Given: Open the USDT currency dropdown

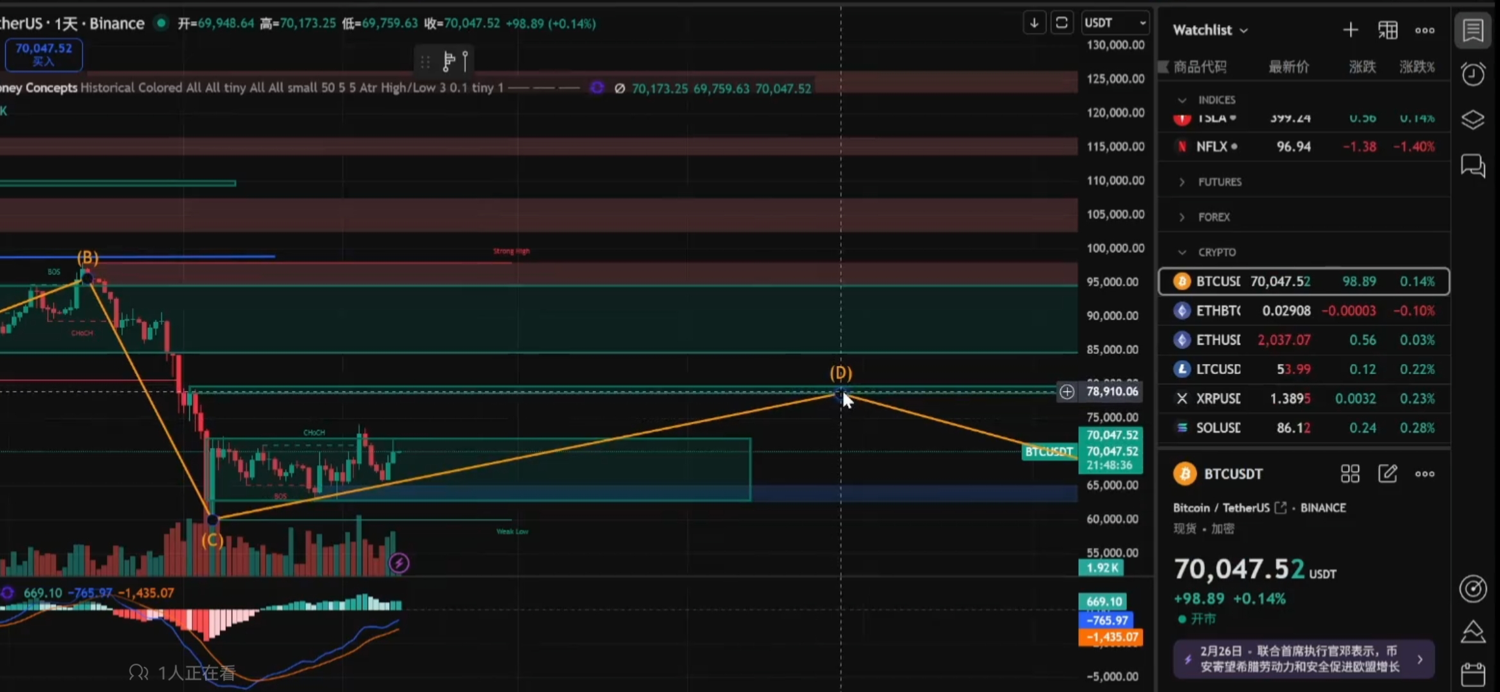Looking at the screenshot, I should click(1115, 23).
